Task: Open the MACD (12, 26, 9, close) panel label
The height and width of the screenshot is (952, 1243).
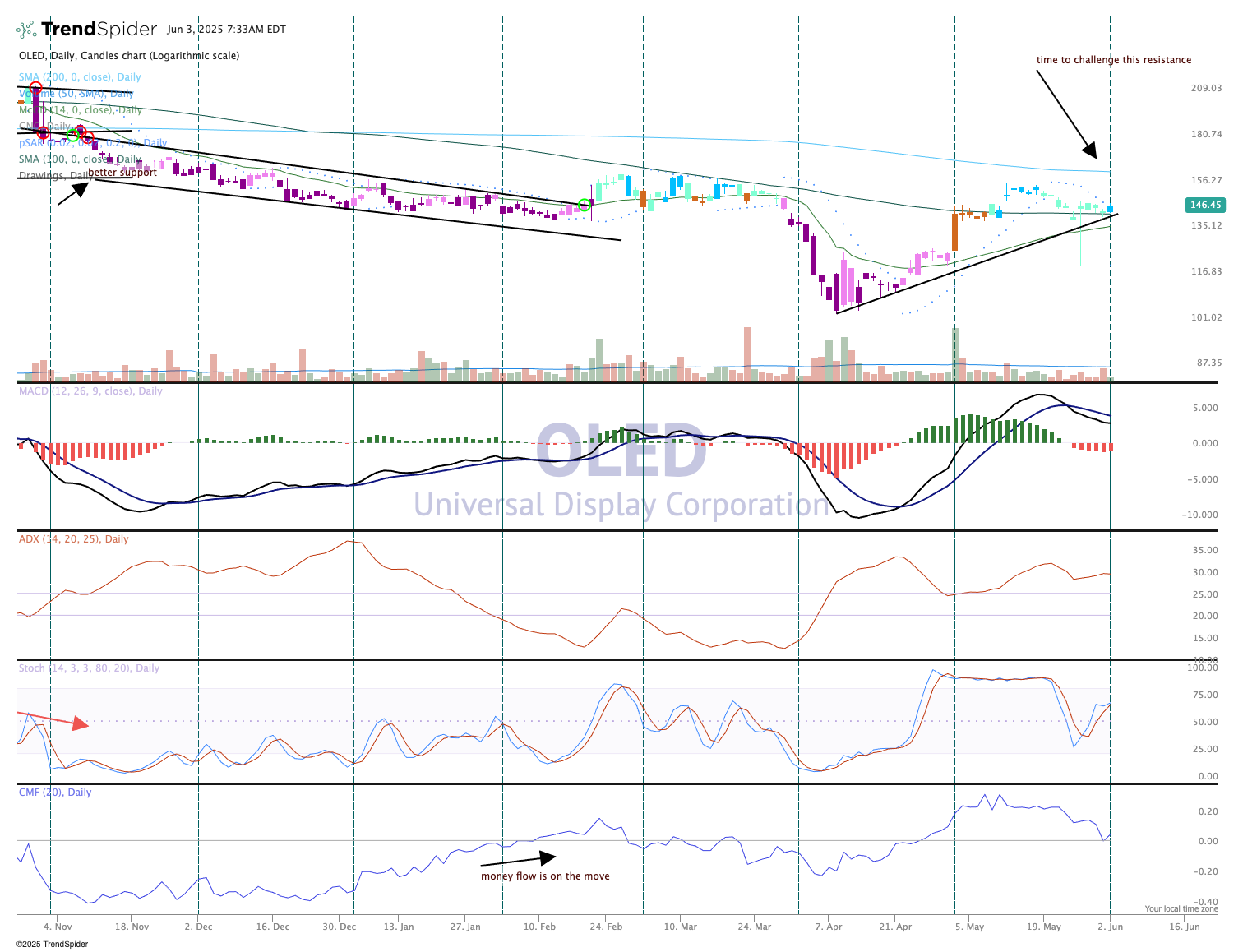Action: 90,391
